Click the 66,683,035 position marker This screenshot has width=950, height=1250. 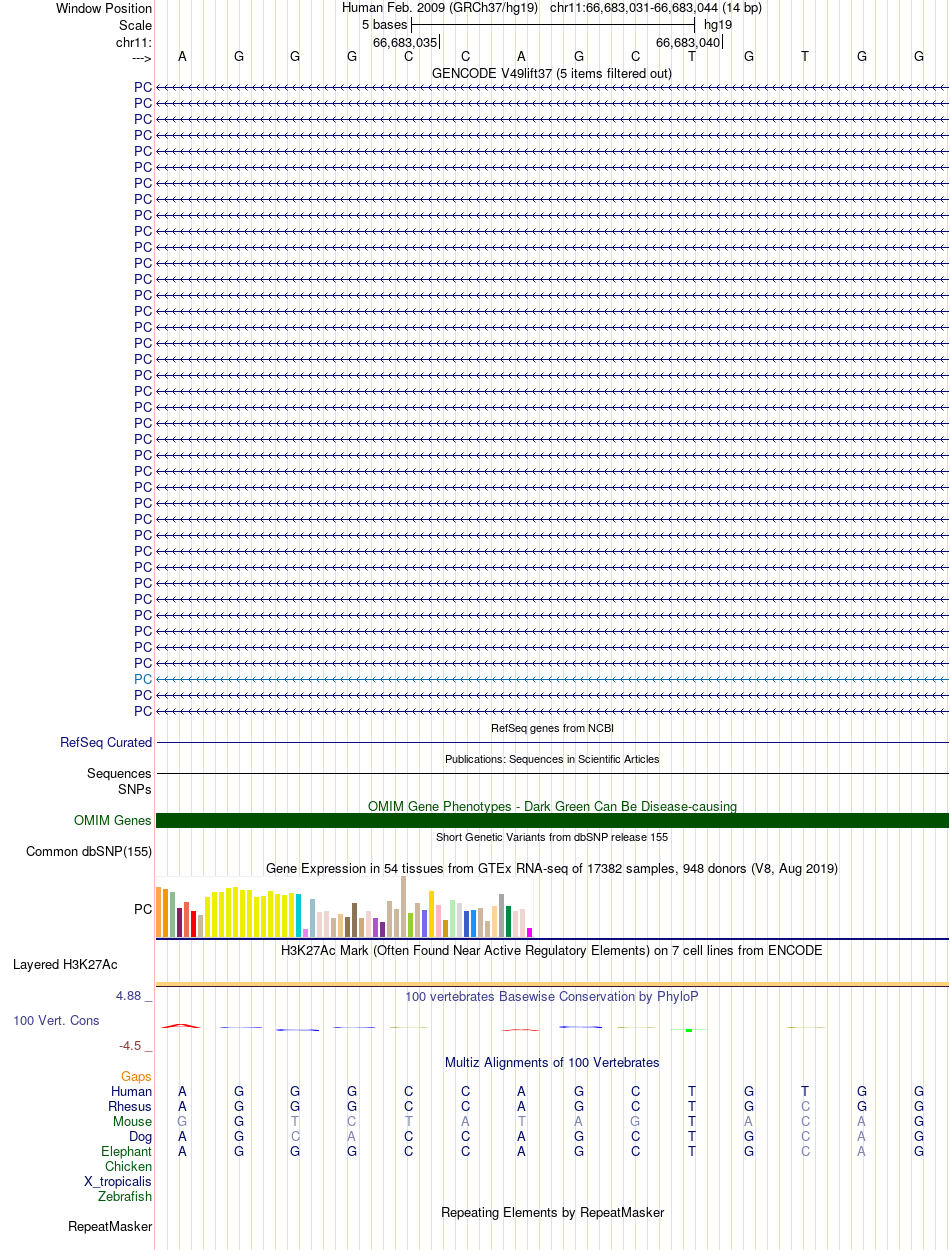tap(405, 42)
